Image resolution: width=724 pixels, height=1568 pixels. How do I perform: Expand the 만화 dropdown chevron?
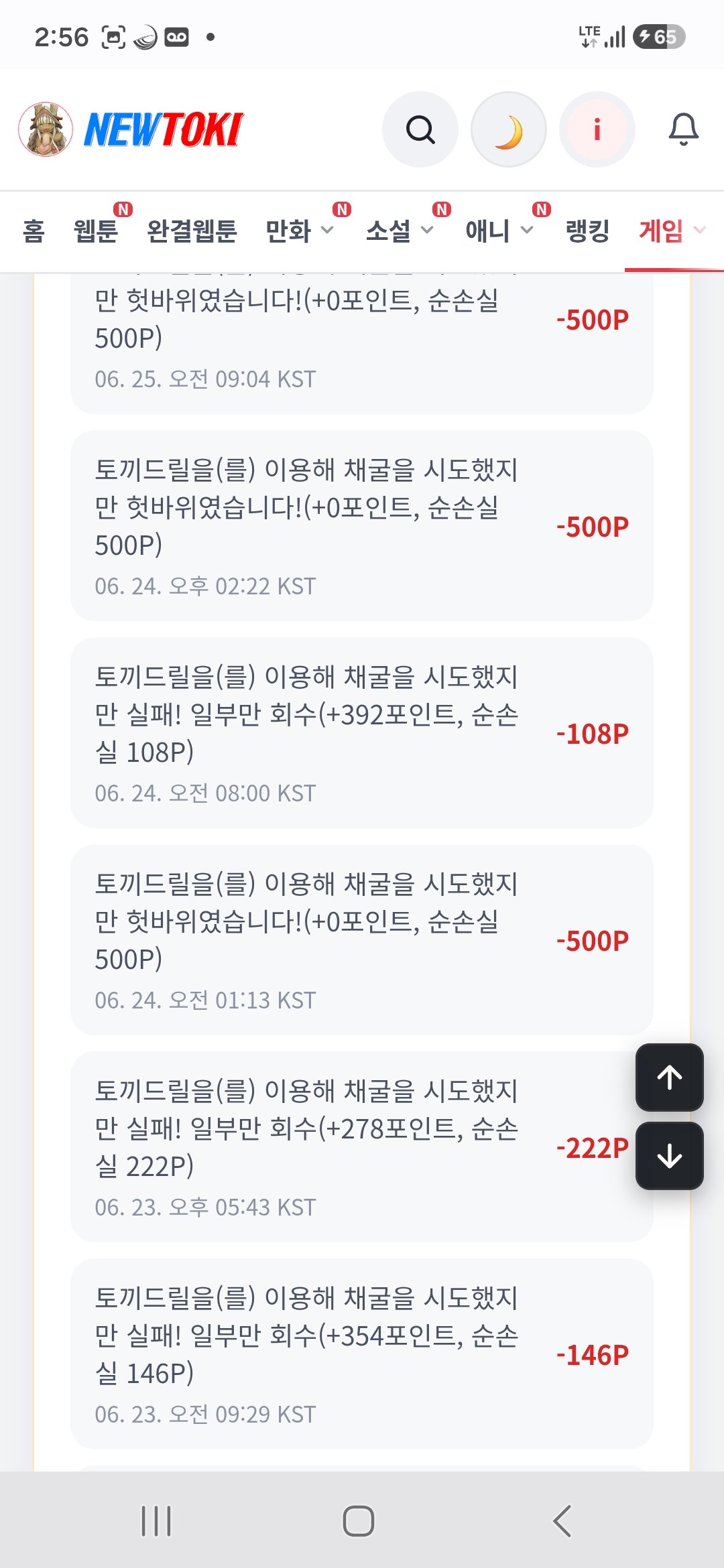(327, 231)
